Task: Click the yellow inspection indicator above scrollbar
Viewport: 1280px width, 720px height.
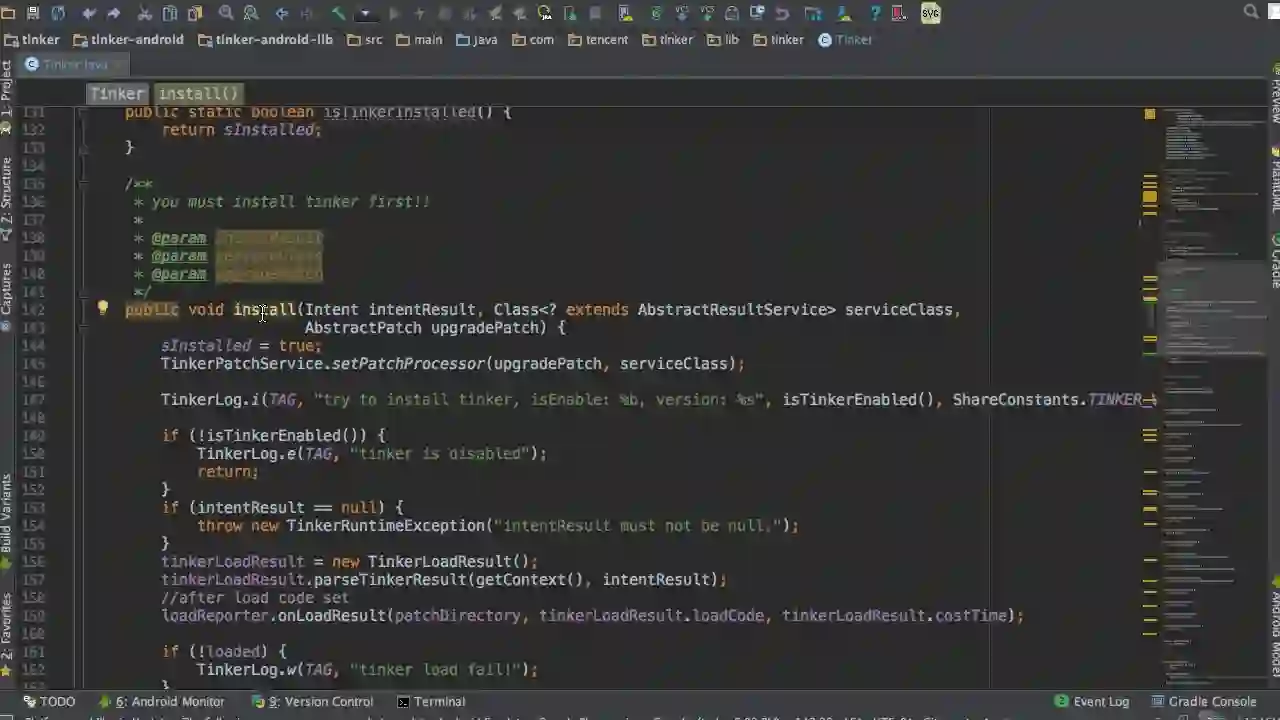Action: (x=1149, y=114)
